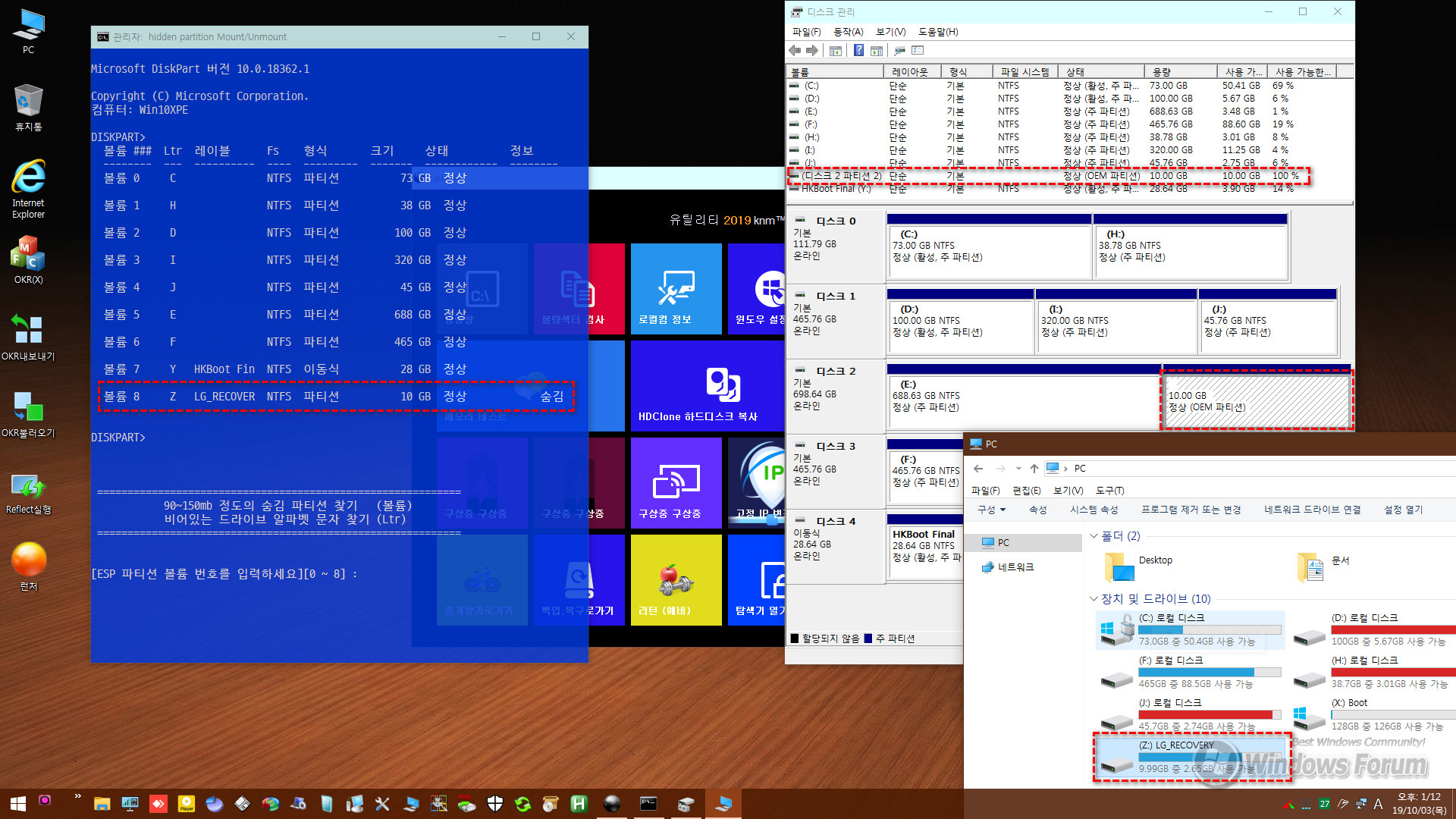Open the PC desktop icon
Image resolution: width=1456 pixels, height=819 pixels.
(28, 32)
